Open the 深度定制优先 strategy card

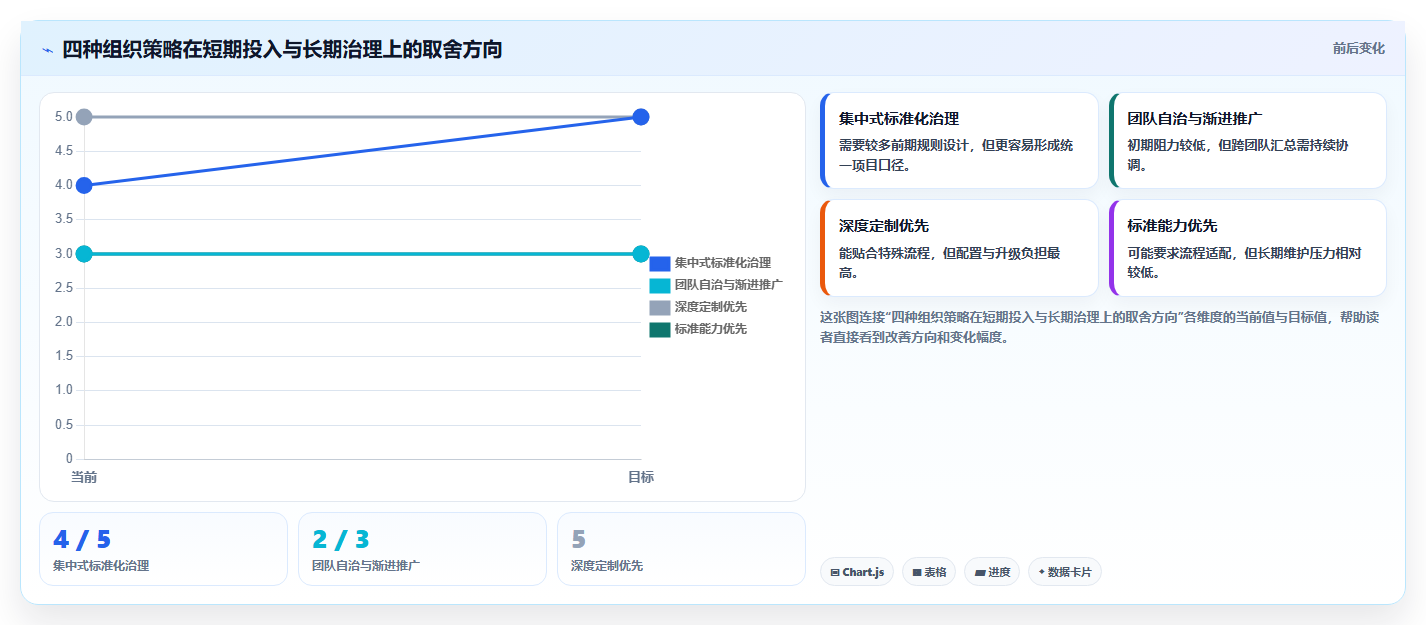[959, 248]
